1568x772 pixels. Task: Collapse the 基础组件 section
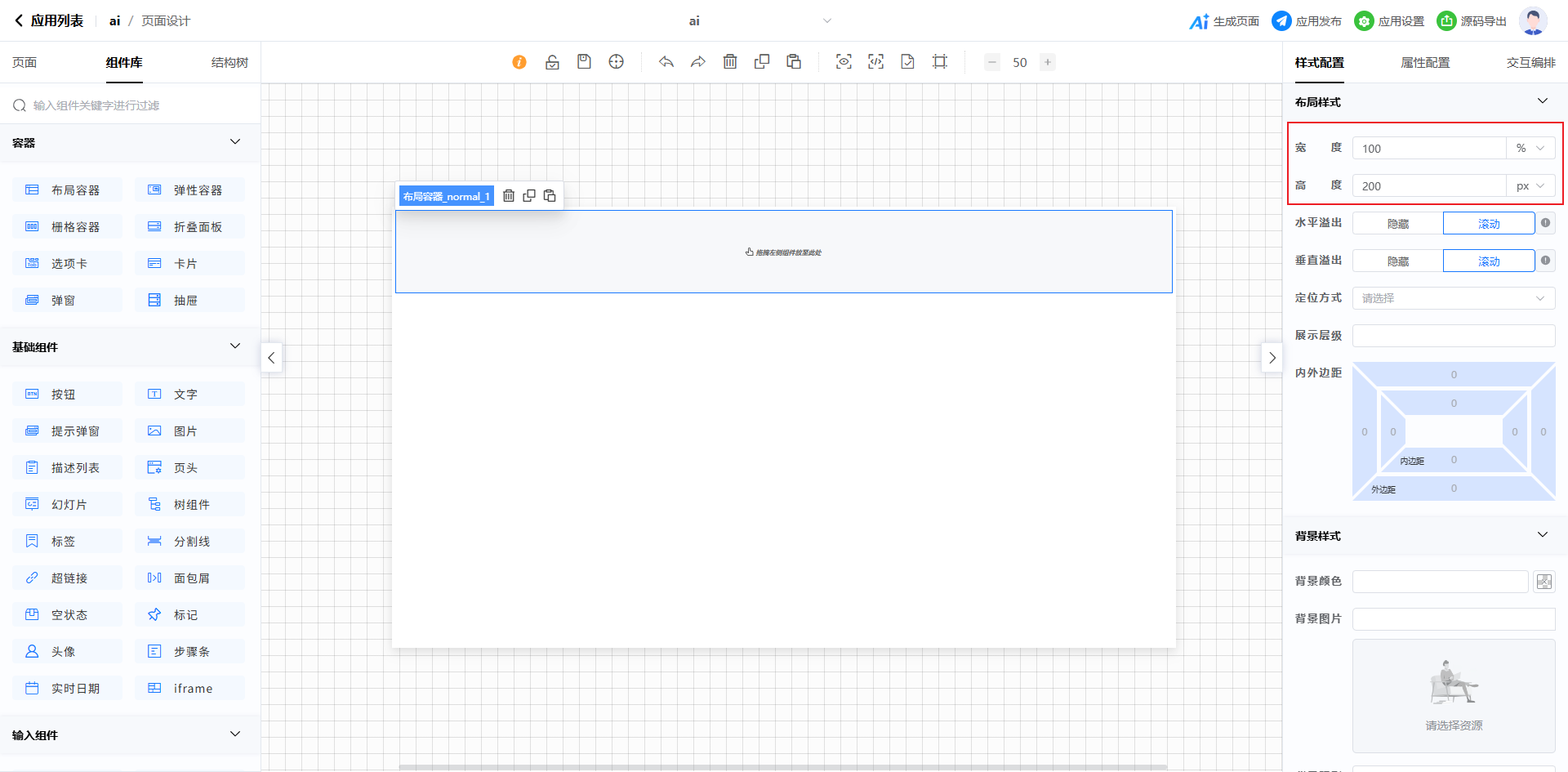click(235, 346)
